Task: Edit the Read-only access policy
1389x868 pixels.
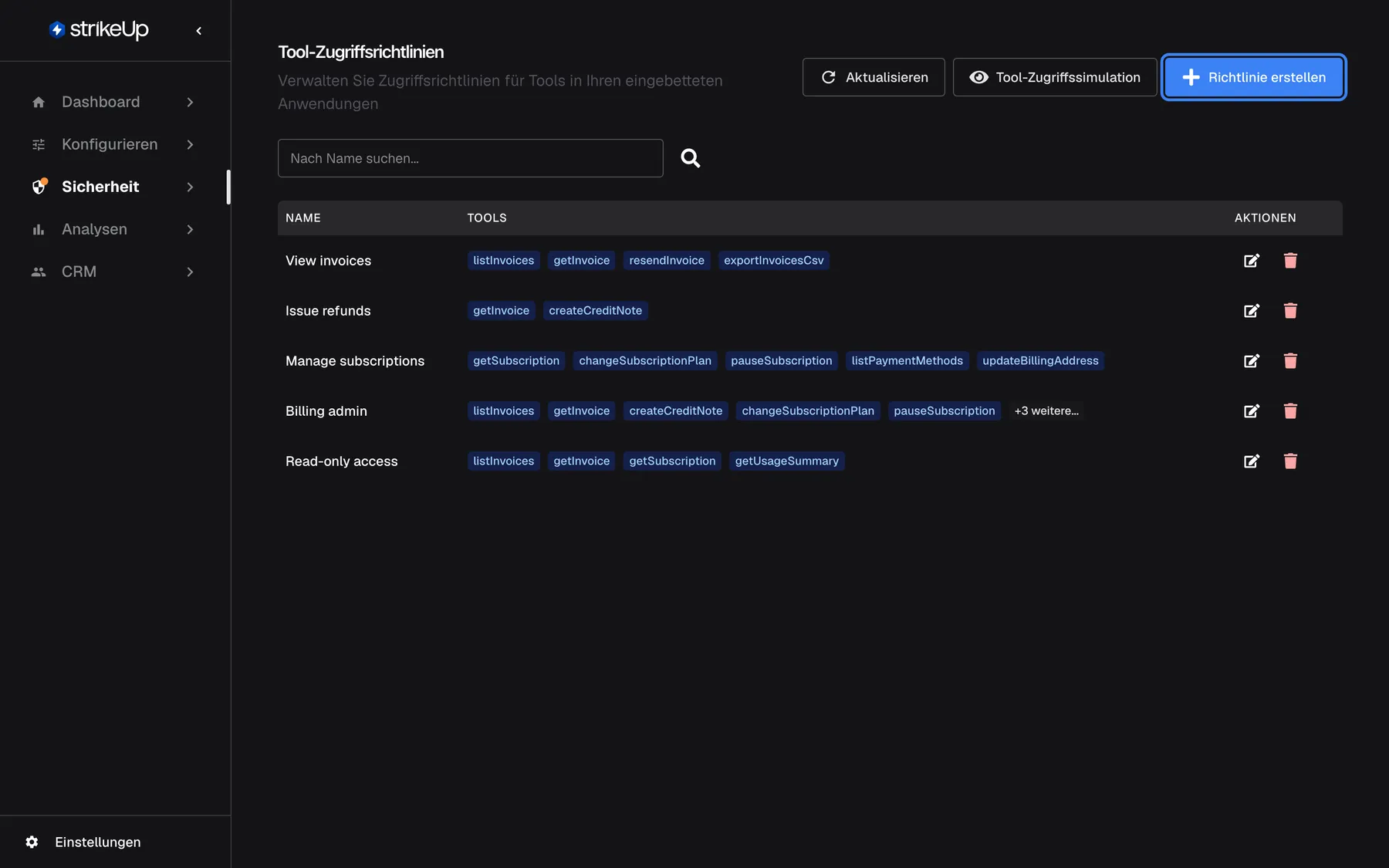Action: [1252, 461]
